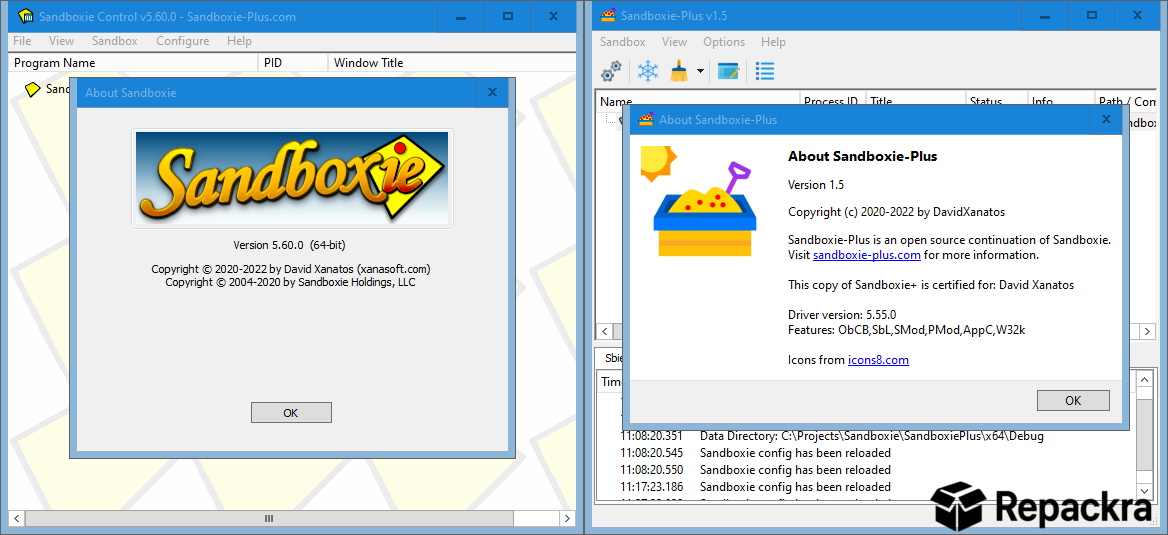Open Configure menu in Sandboxie Control
The image size is (1168, 535).
[x=182, y=41]
